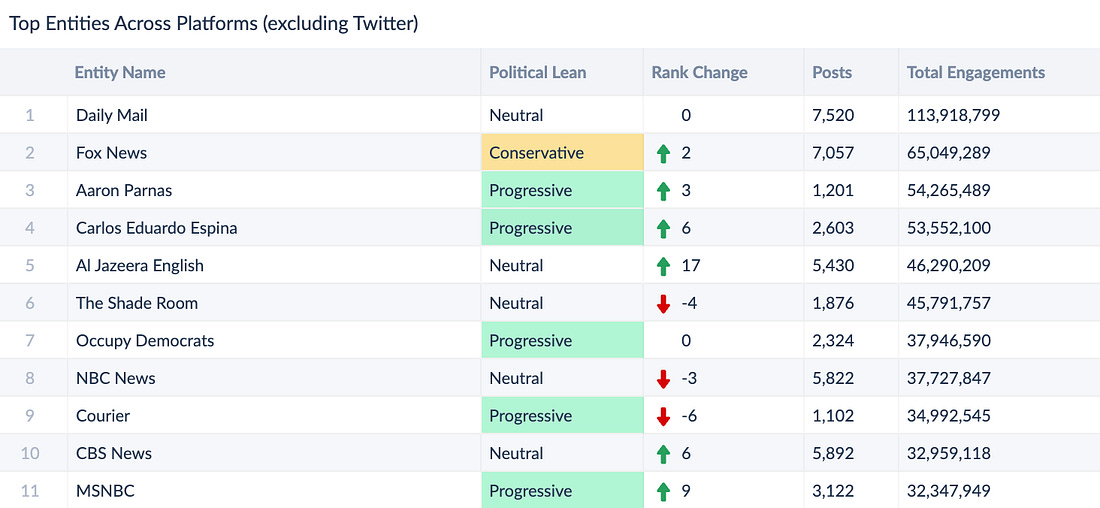Click the green Progressive cell for Occupy Democrats
1100x508 pixels.
(561, 341)
